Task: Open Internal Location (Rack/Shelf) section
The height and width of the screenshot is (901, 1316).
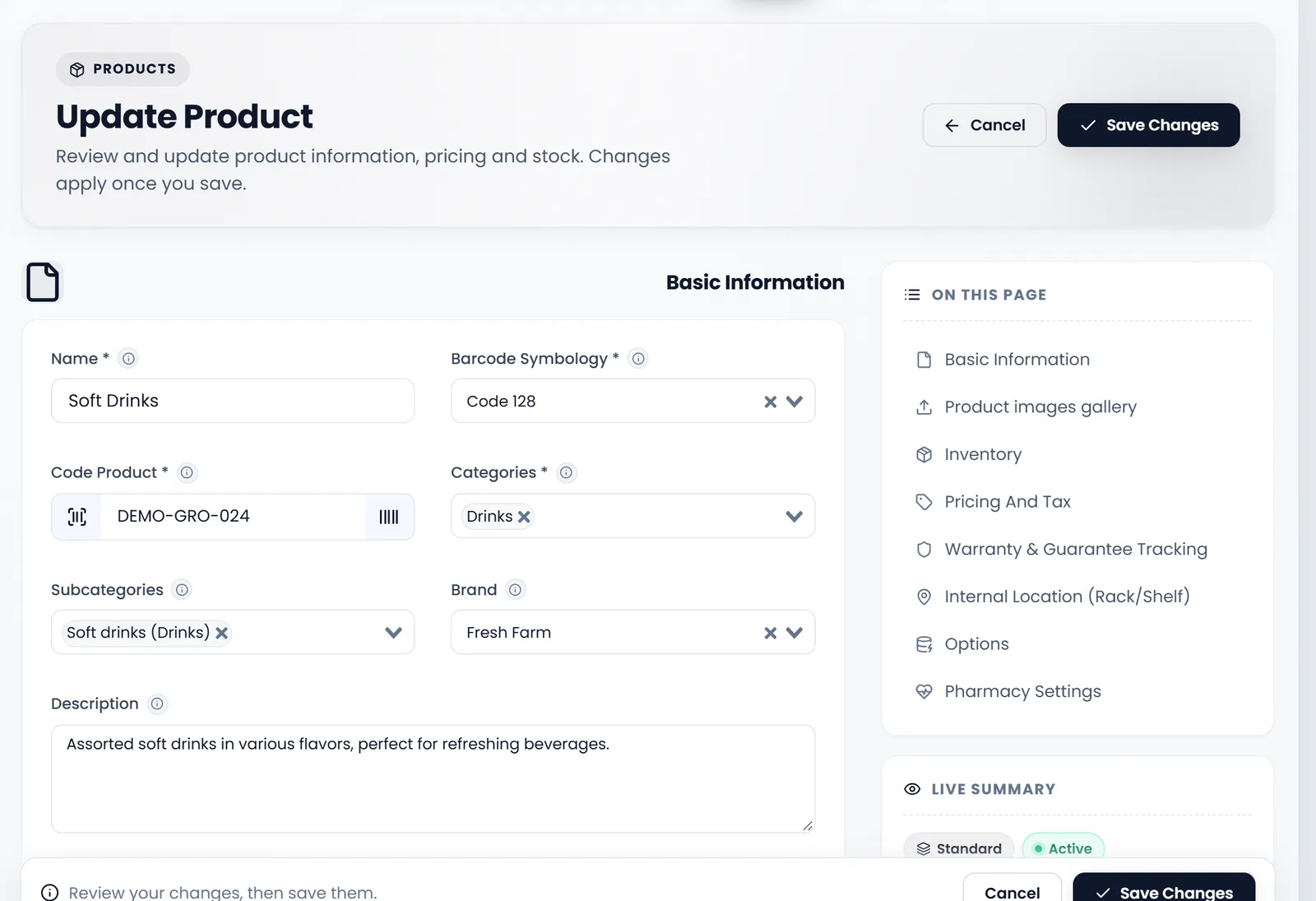Action: [x=1053, y=597]
